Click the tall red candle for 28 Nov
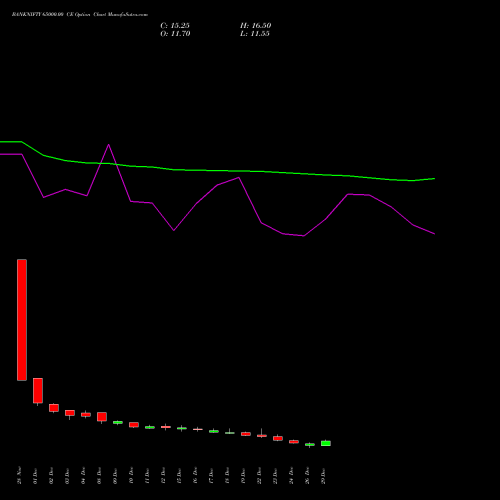Viewport: 500px width, 500px height. pyautogui.click(x=22, y=320)
